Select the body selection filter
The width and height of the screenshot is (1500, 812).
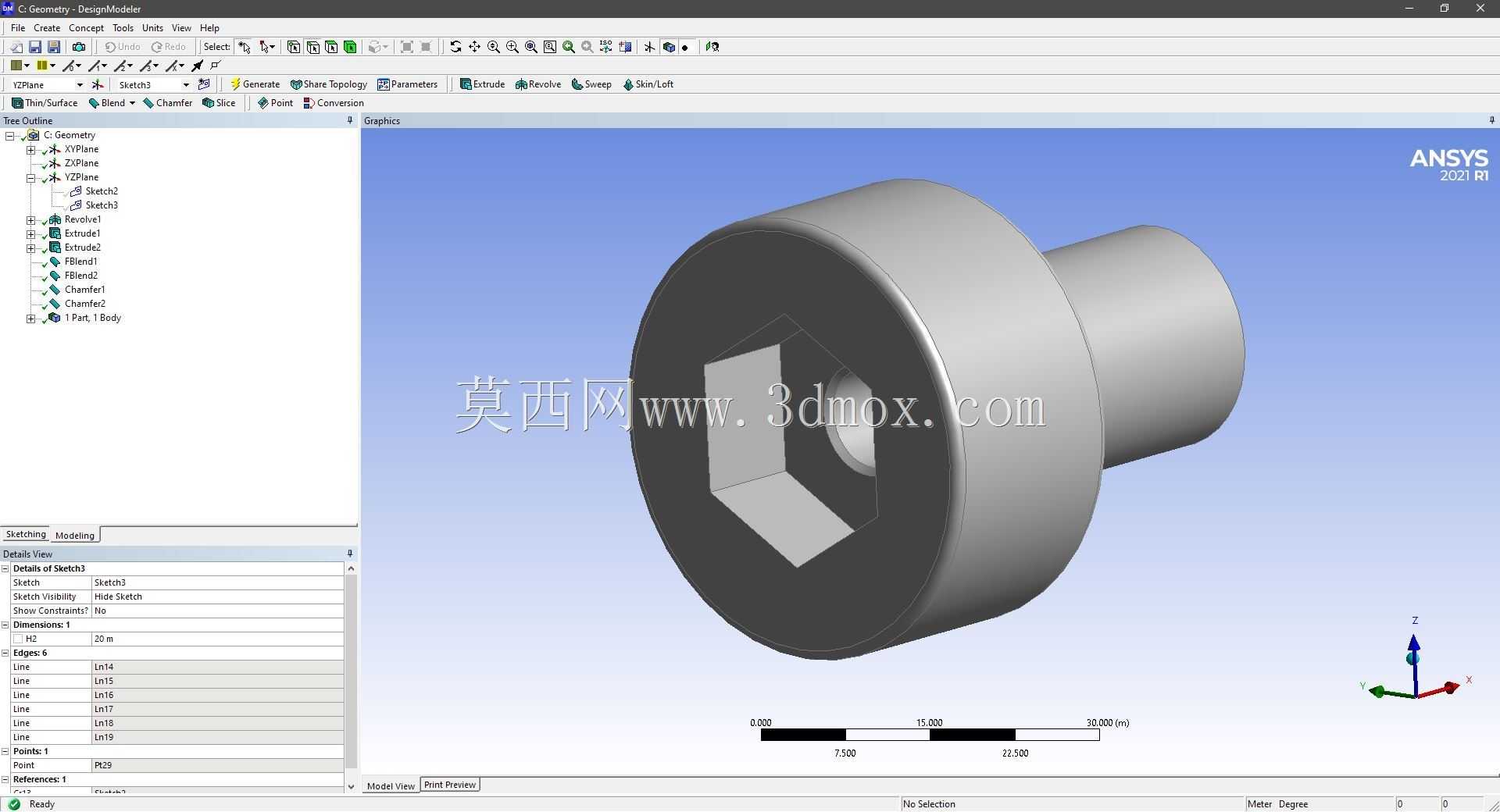click(x=350, y=47)
